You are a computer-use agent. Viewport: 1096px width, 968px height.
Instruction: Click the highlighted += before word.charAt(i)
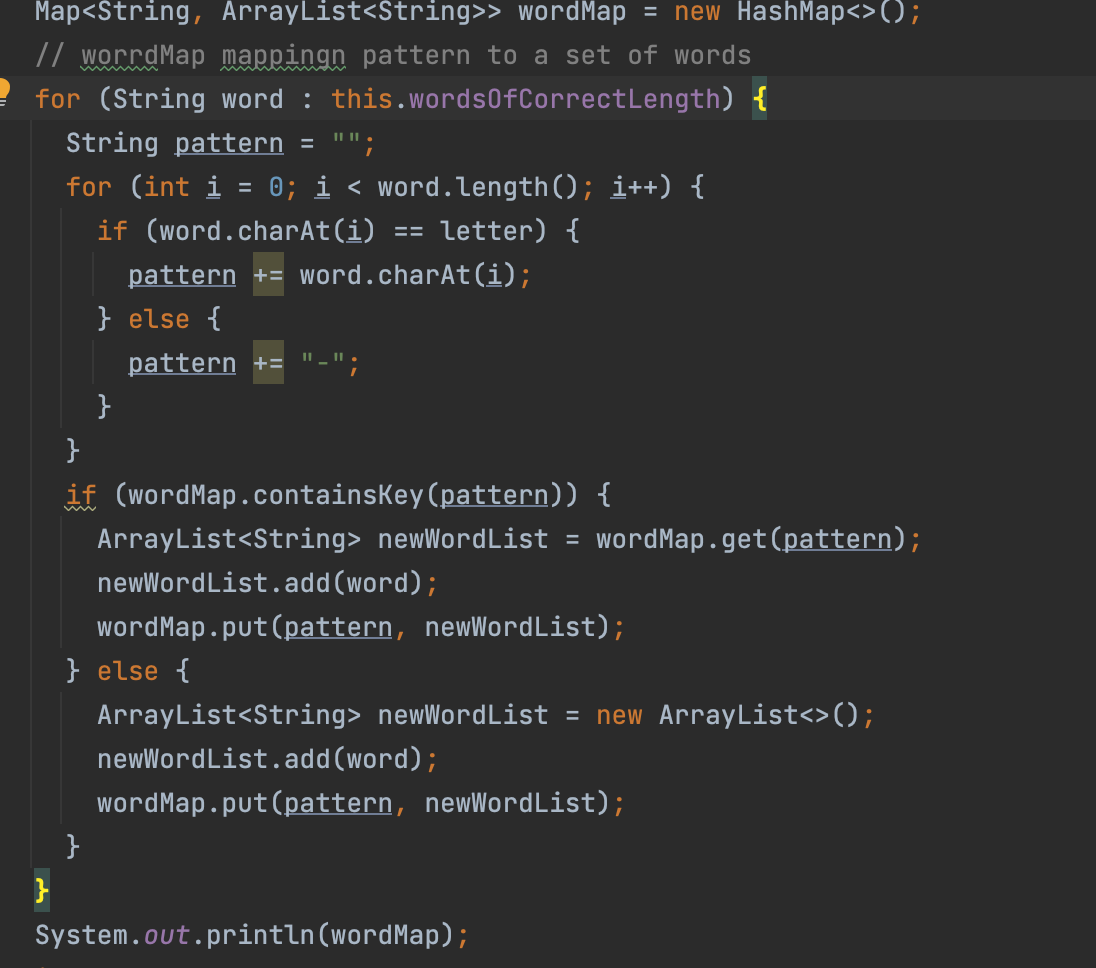click(268, 275)
